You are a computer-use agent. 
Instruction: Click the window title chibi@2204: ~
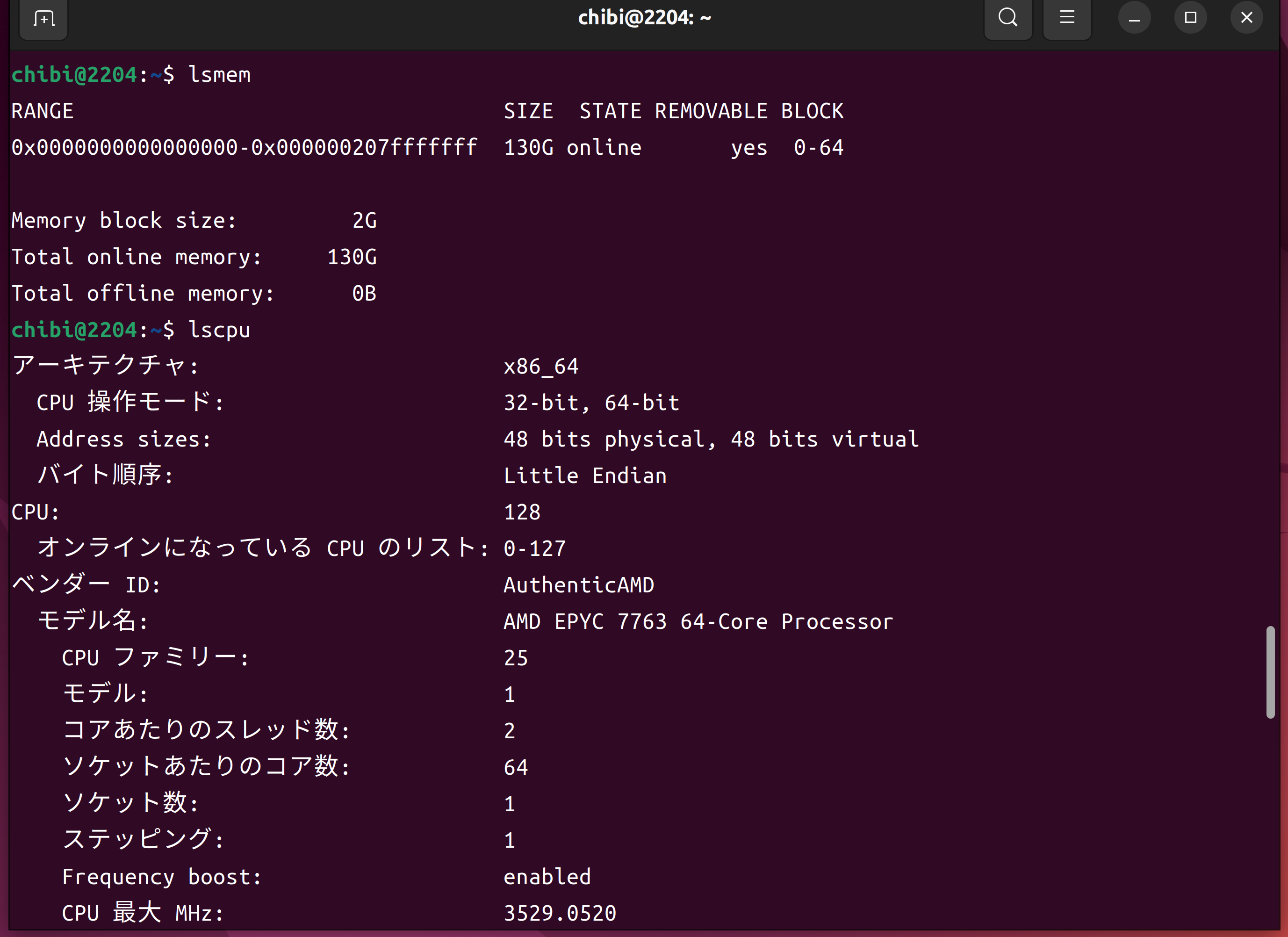(x=644, y=18)
